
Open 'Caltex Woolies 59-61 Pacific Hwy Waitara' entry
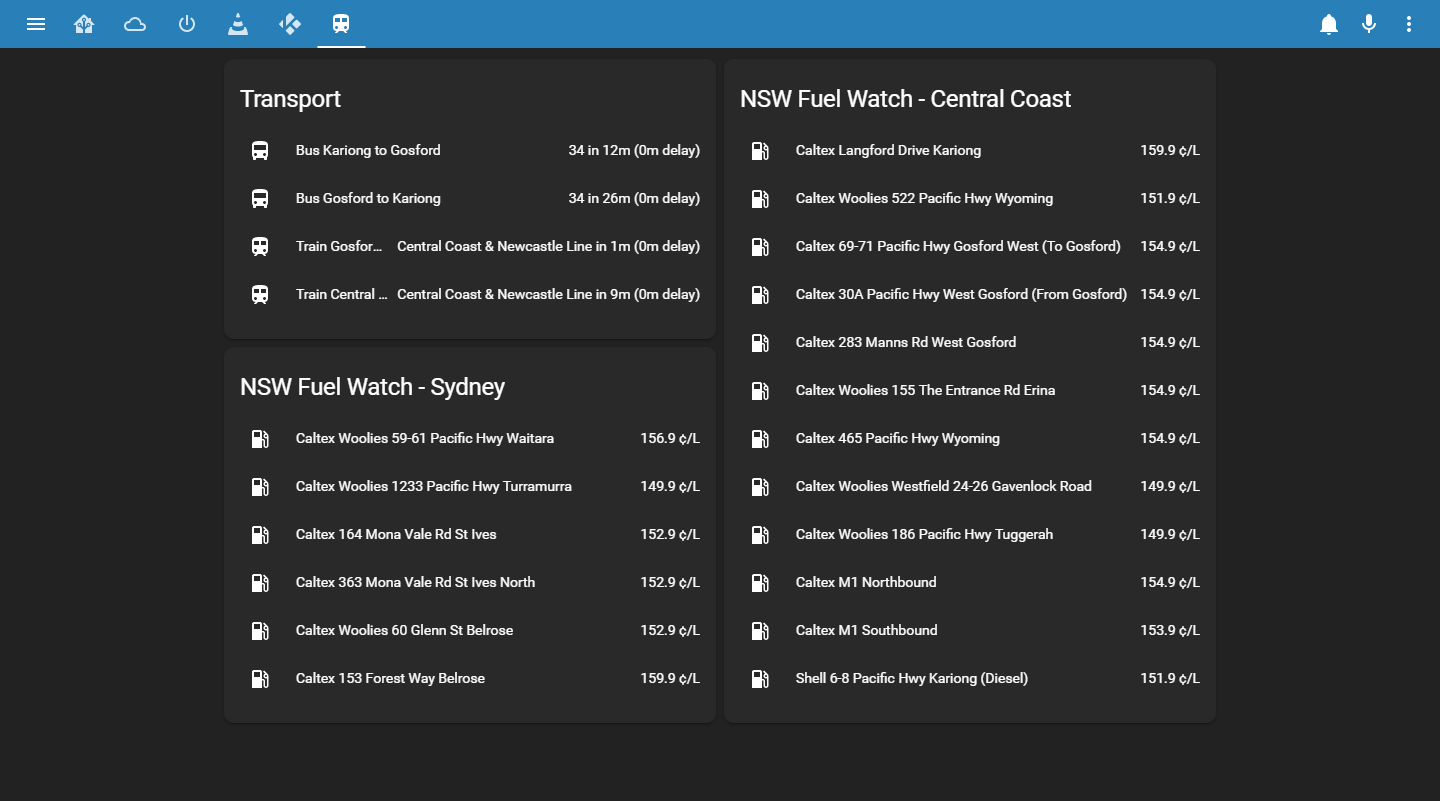coord(425,439)
